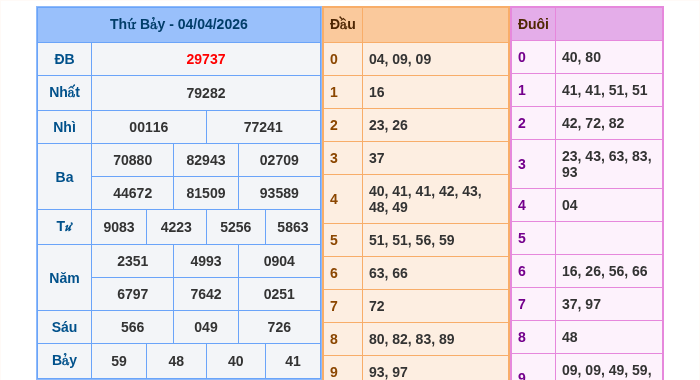Click Đuôi row 4 value 04
Viewport: 700px width, 380px height.
click(570, 205)
